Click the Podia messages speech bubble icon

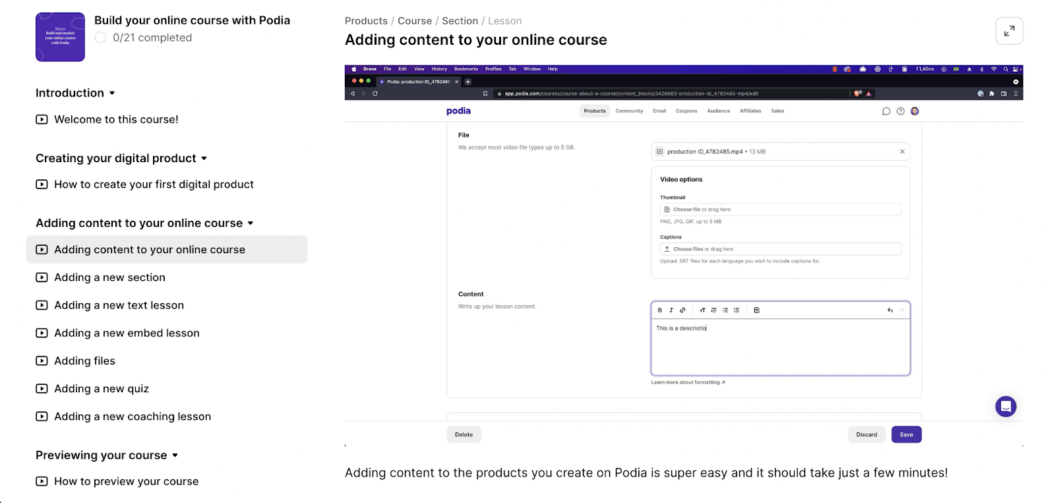click(x=885, y=111)
